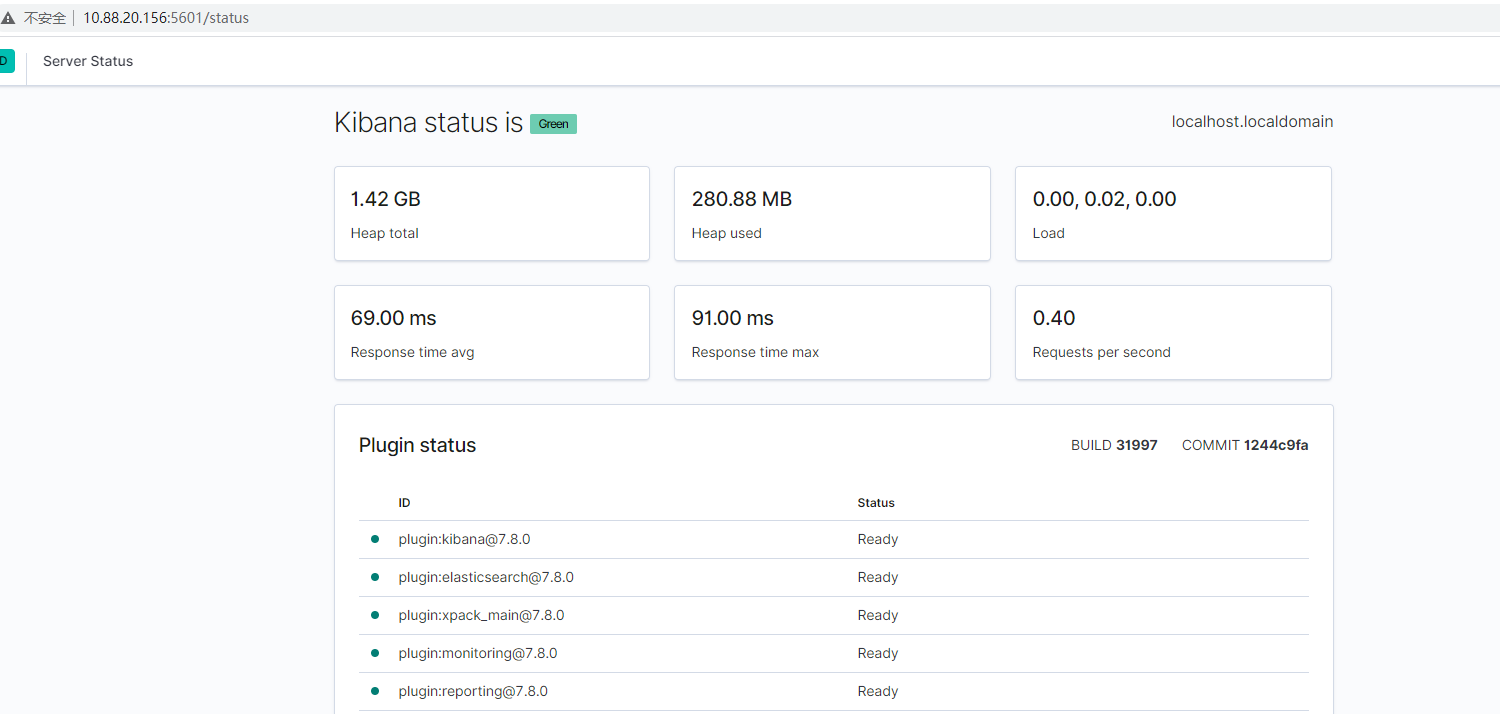Click the Green status badge
This screenshot has width=1500, height=714.
pos(553,124)
